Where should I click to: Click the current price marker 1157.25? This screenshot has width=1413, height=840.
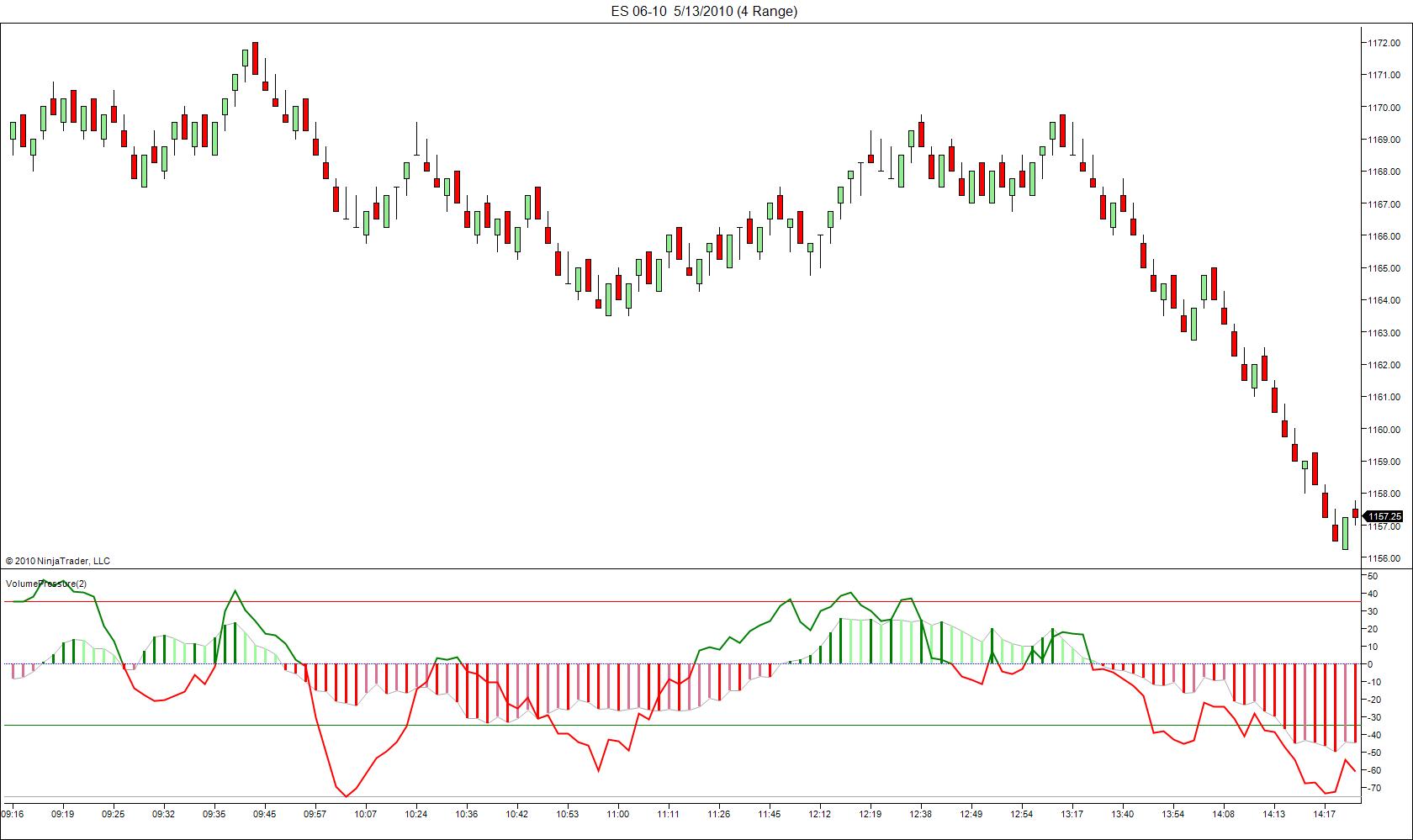(x=1384, y=516)
